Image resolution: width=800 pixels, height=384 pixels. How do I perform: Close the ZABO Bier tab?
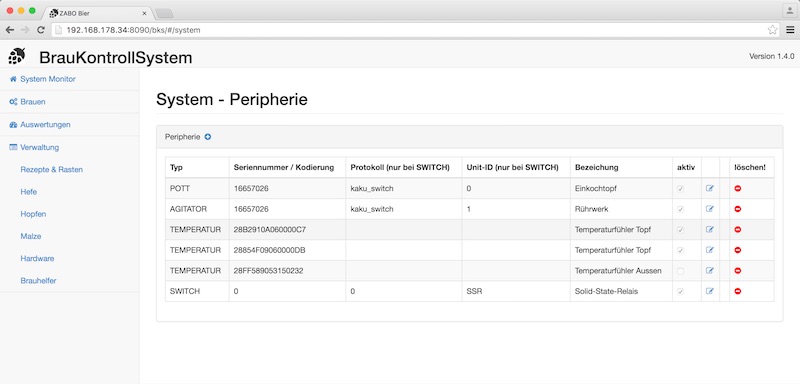click(145, 13)
